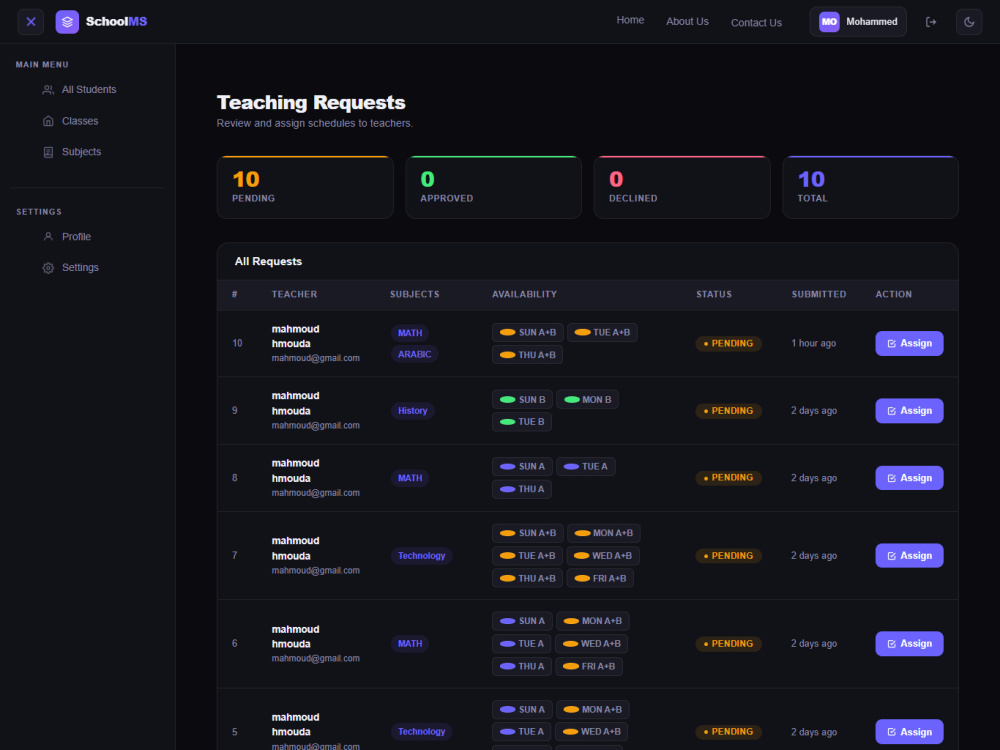Click the STATUS column header
Viewport: 1000px width, 750px height.
(714, 294)
